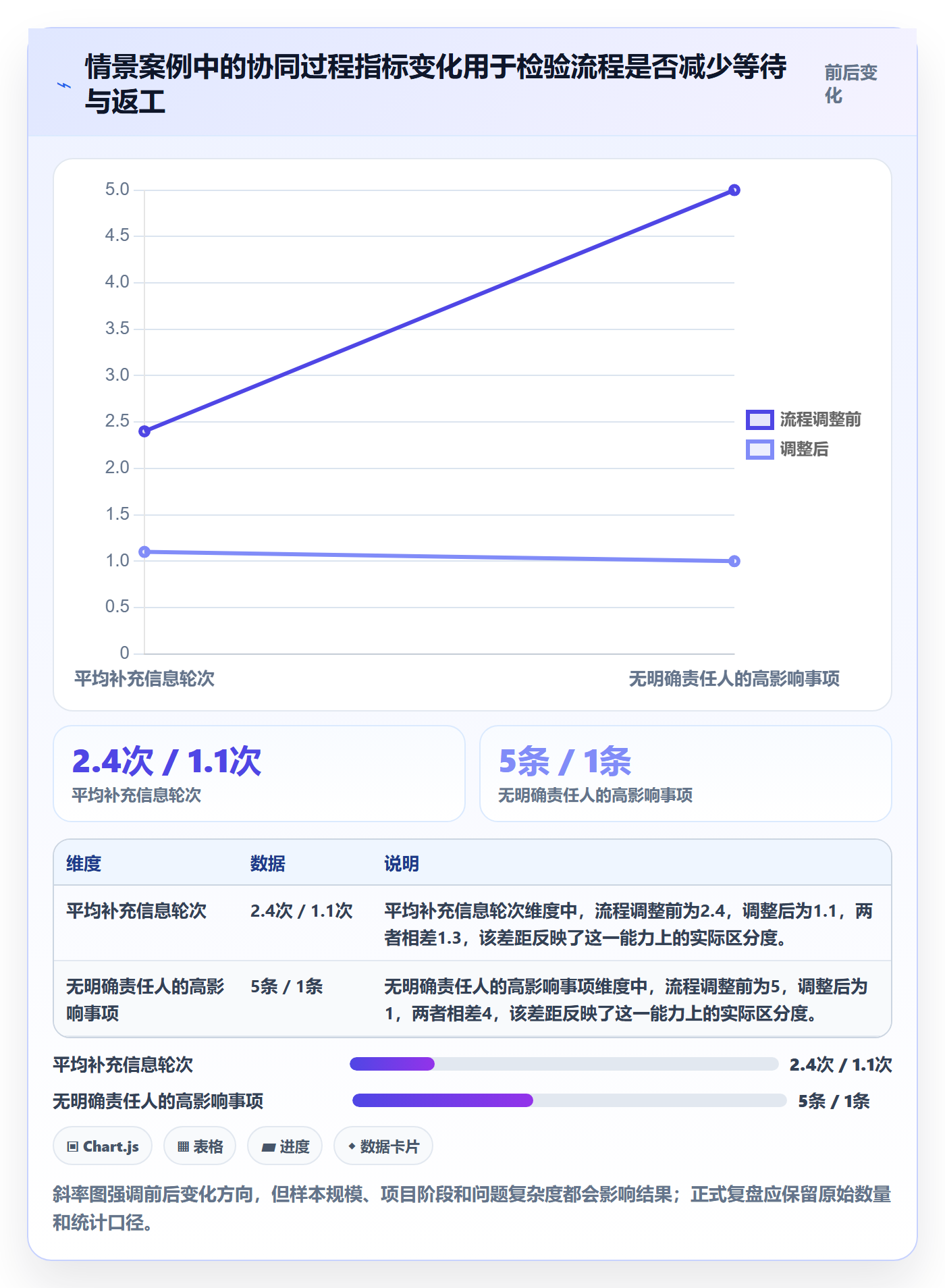This screenshot has width=945, height=1288.
Task: Click the 维度 column header
Action: tap(84, 863)
